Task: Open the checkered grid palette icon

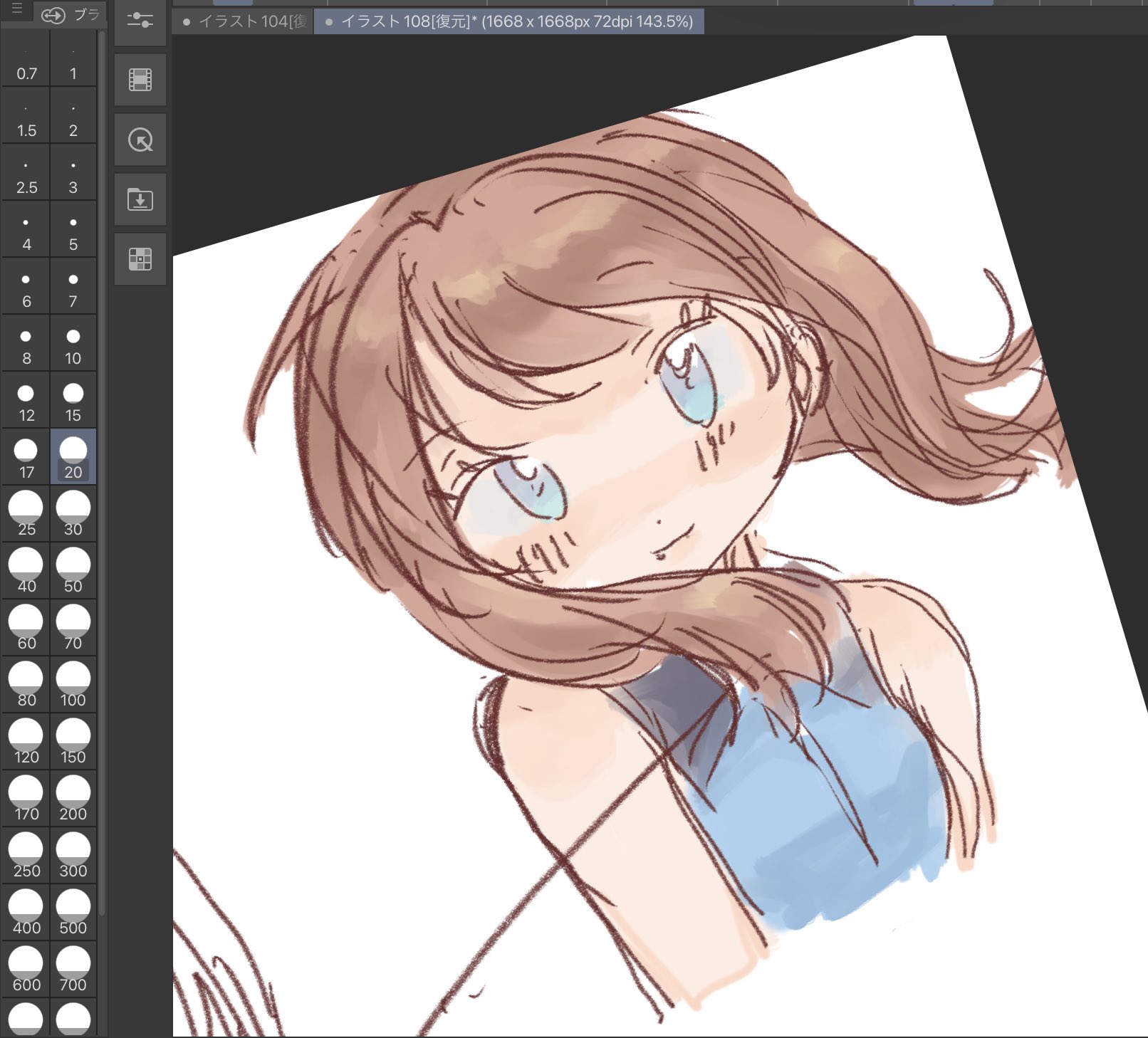Action: pyautogui.click(x=140, y=259)
